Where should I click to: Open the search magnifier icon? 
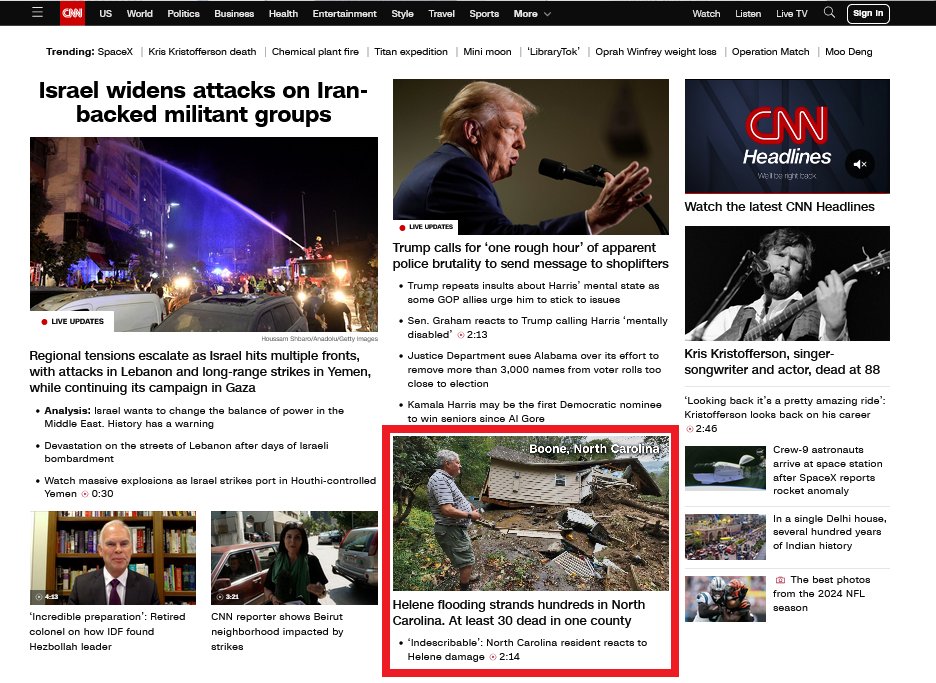(x=829, y=13)
